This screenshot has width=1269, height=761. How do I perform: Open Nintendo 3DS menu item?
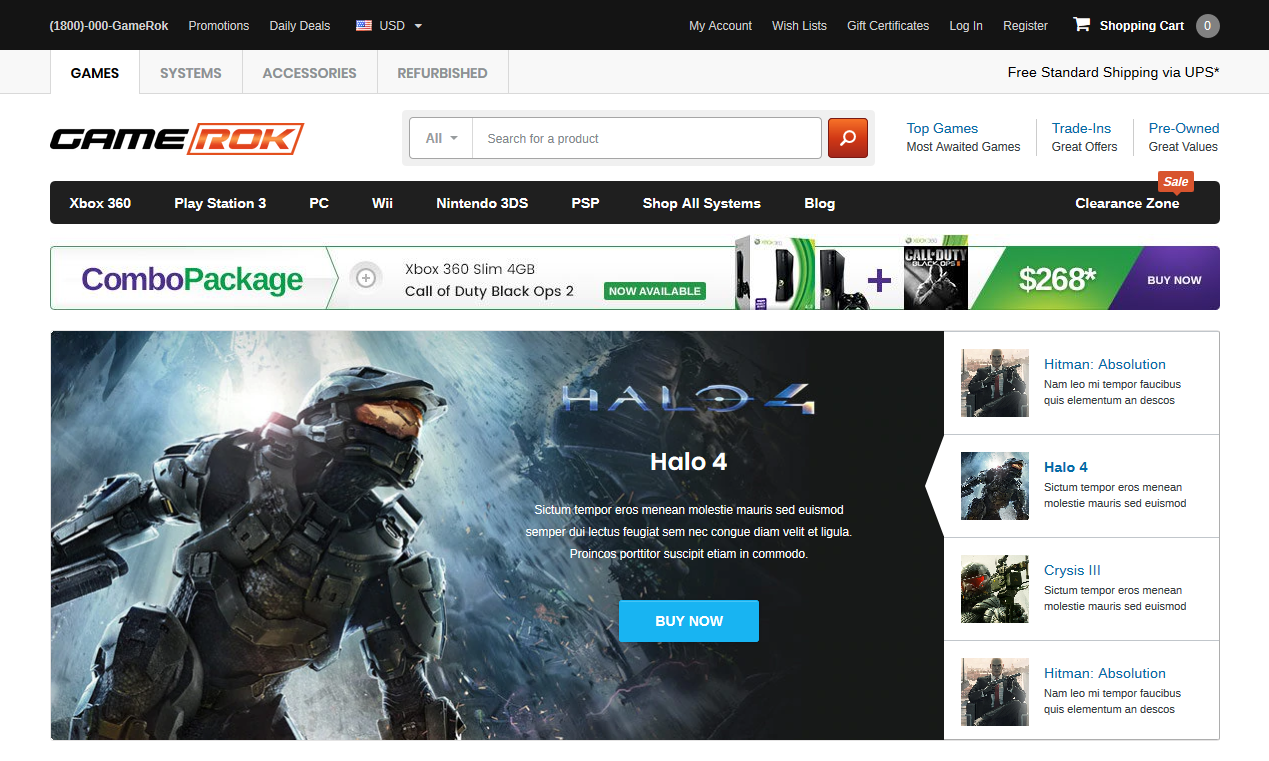click(482, 203)
